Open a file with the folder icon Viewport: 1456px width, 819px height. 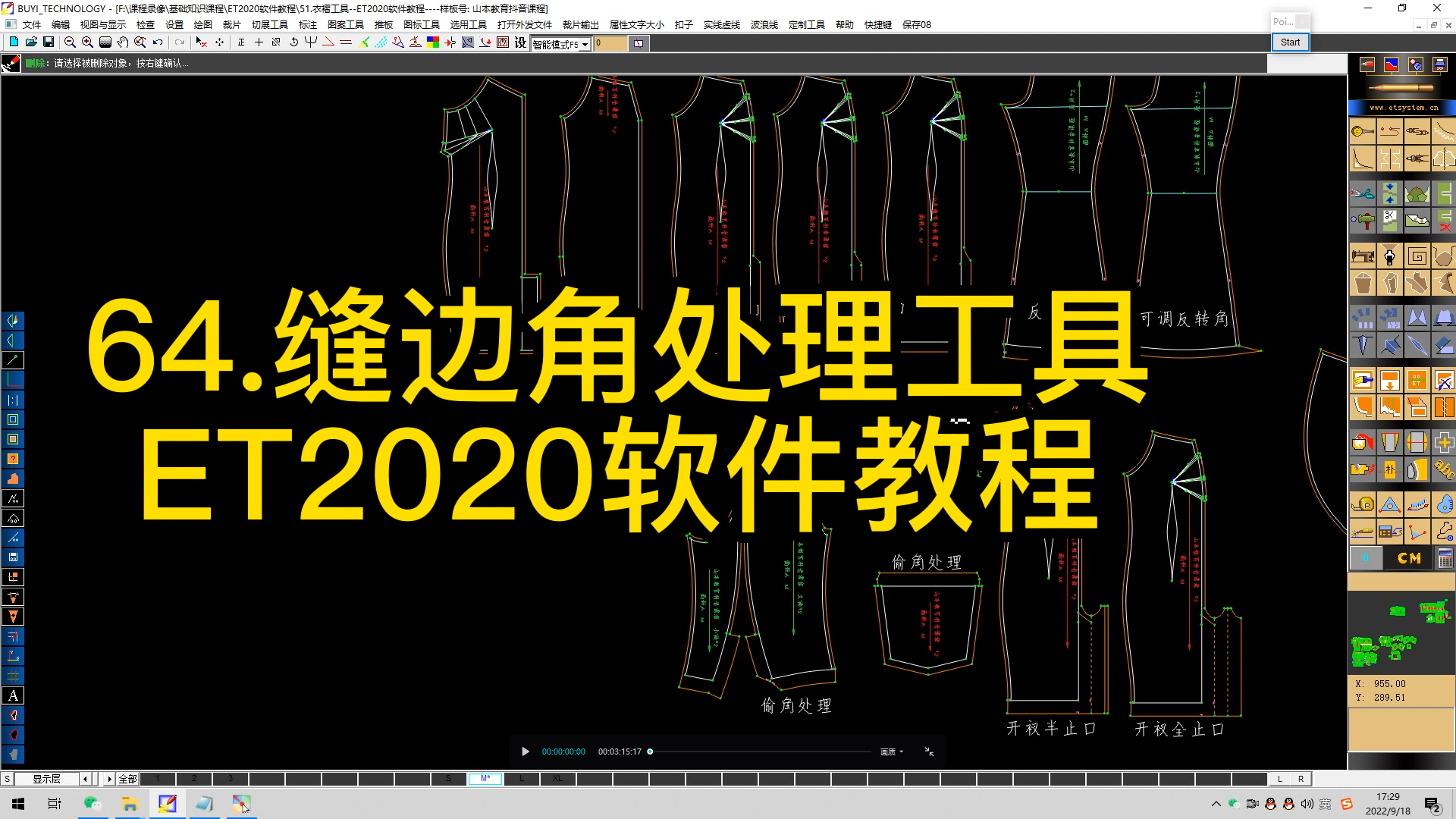(31, 42)
